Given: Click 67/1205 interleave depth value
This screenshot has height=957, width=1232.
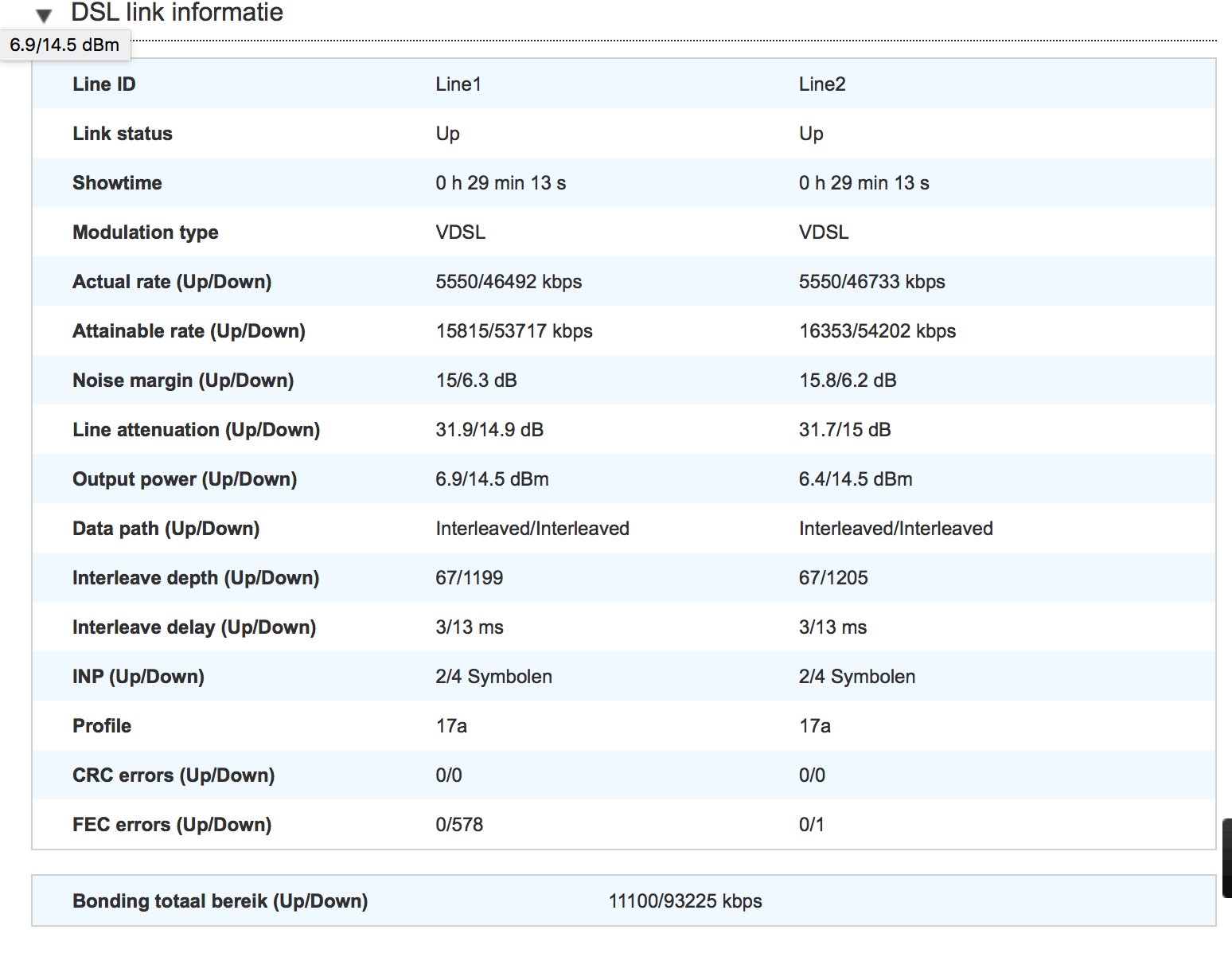Looking at the screenshot, I should 833,577.
